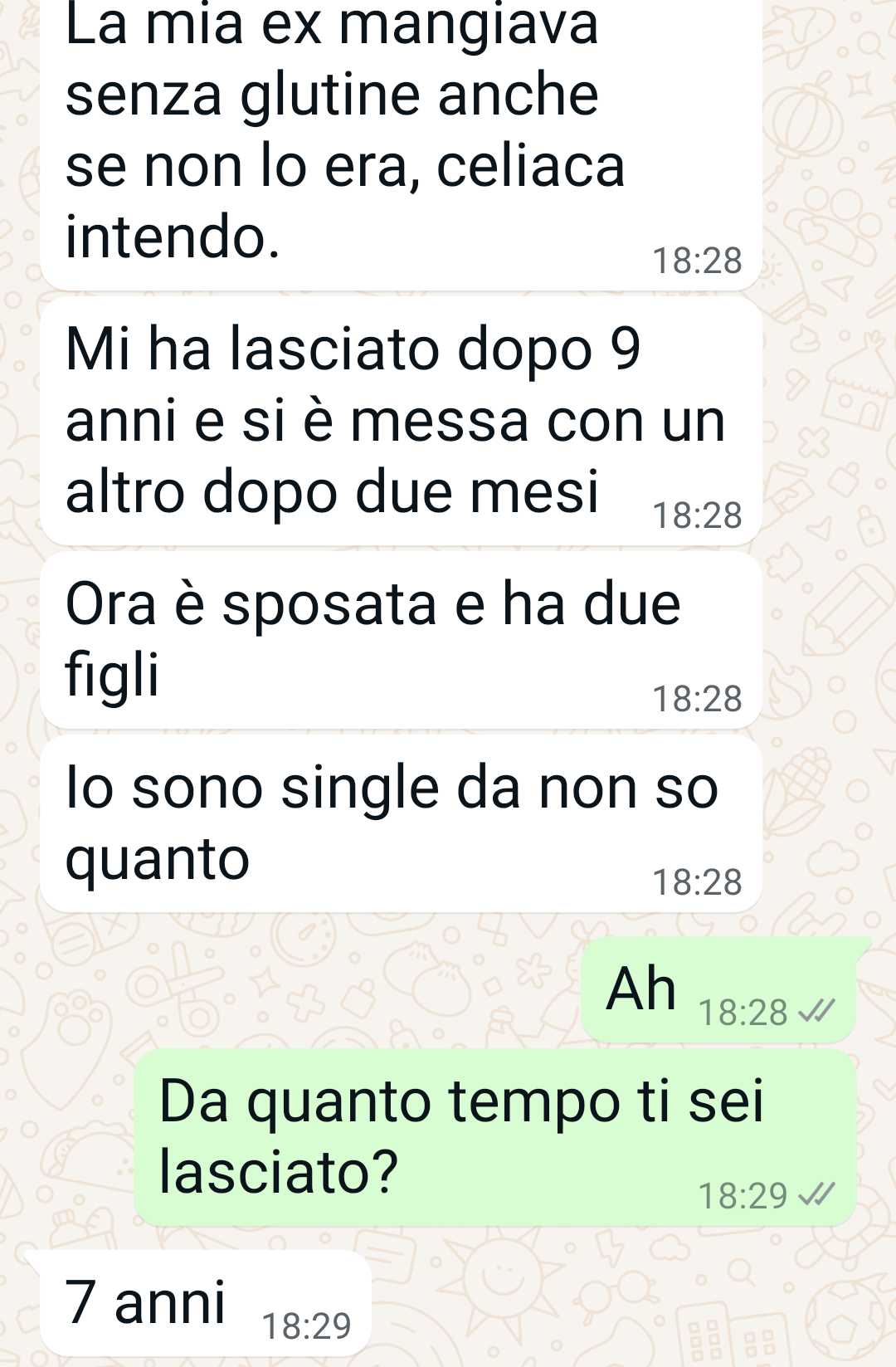The width and height of the screenshot is (896, 1367).
Task: Tap the 18:29 timestamp next to '7 anni'
Action: coord(306,1326)
